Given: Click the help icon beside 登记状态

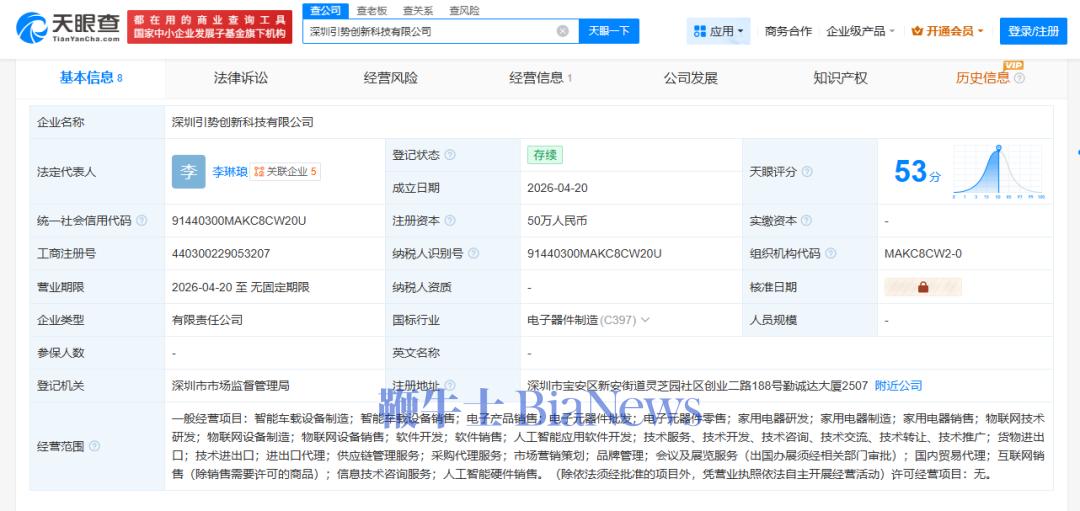Looking at the screenshot, I should 450,155.
